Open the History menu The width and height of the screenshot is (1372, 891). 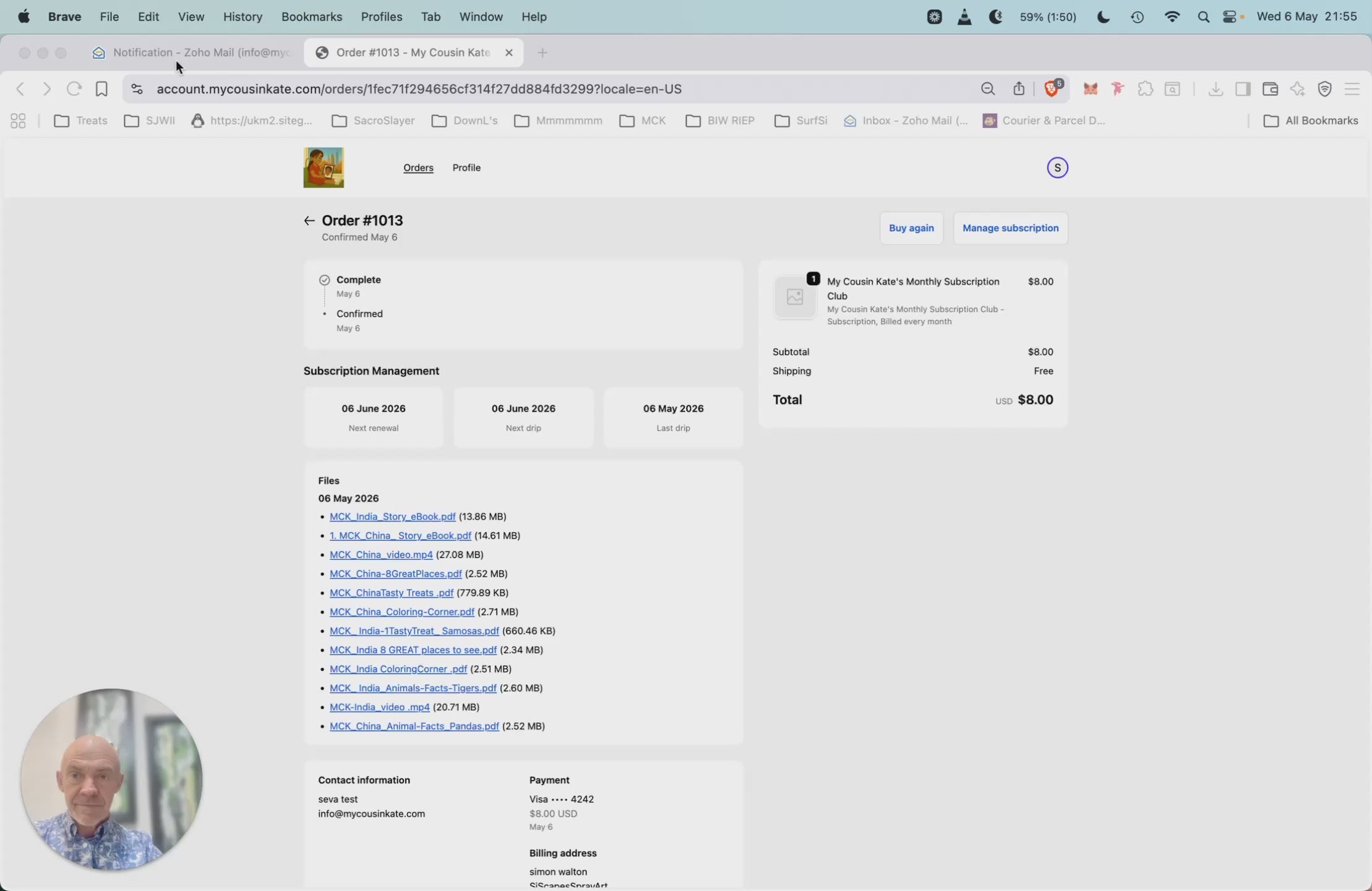pyautogui.click(x=242, y=17)
